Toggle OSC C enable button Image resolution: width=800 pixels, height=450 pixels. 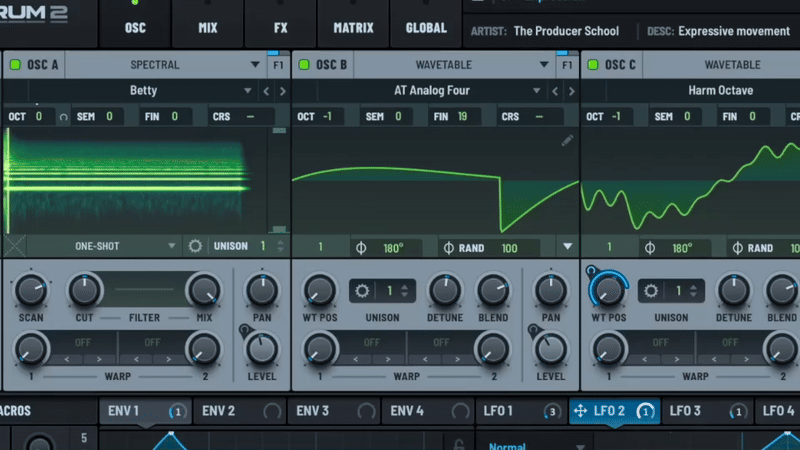pyautogui.click(x=591, y=66)
